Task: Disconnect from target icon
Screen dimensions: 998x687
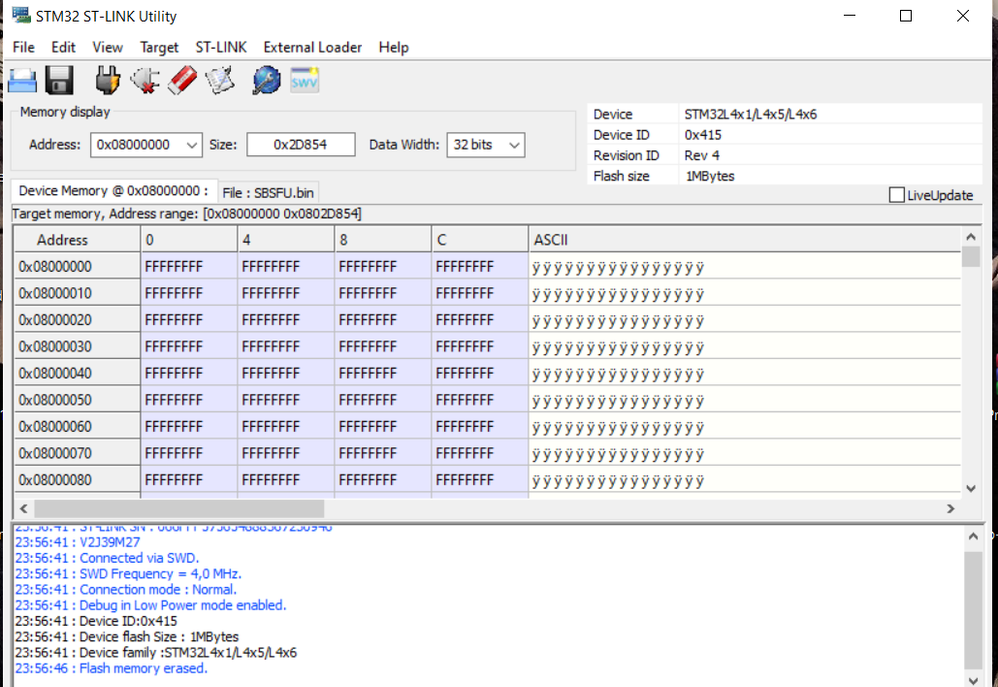Action: 145,81
